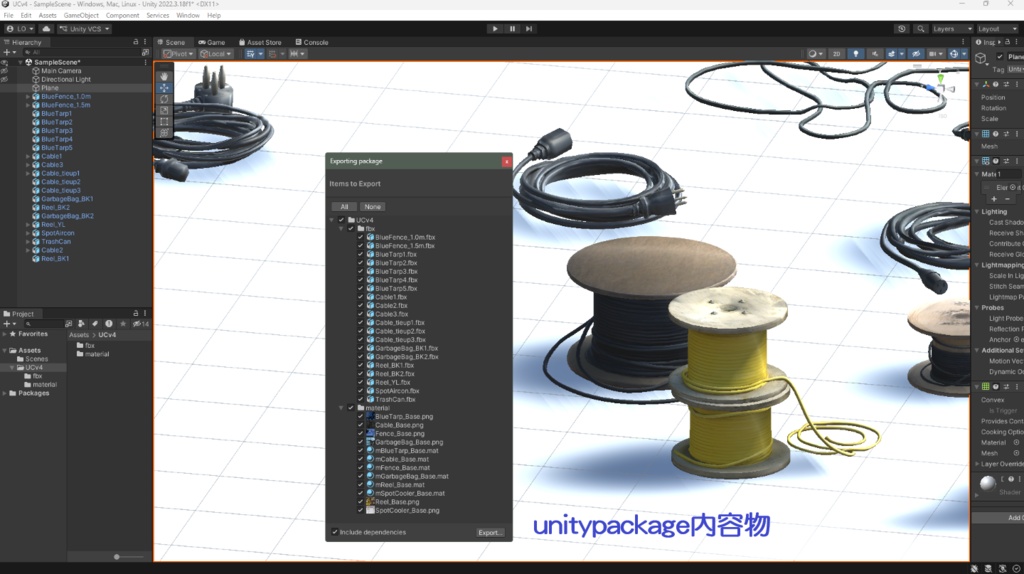1024x574 pixels.
Task: Click search by label icon in Project
Action: [x=95, y=324]
